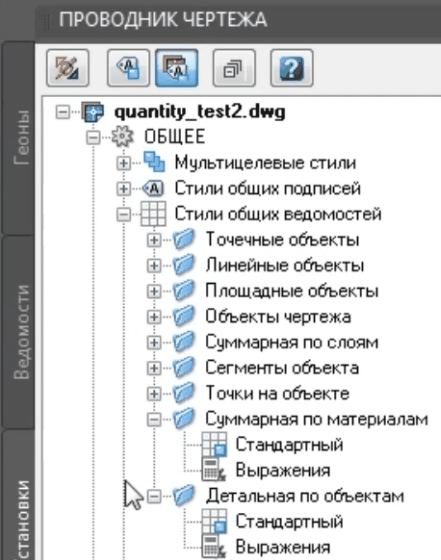Viewport: 441px width, 560px height.
Task: Select the Линейные объекты label
Action: (x=285, y=265)
